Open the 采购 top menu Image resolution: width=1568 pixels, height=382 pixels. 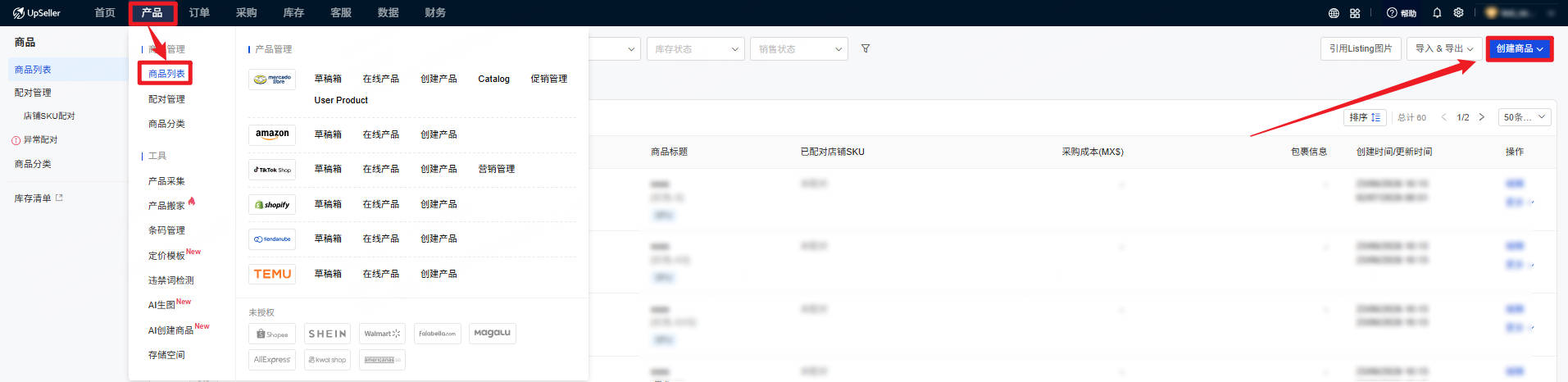(x=246, y=13)
